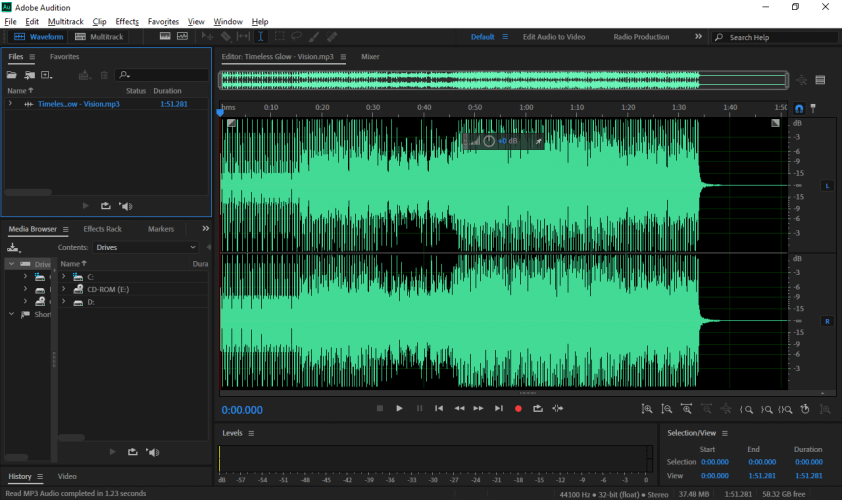Select the Lasso Selection tool
Screen dimensions: 842x500
click(x=296, y=37)
